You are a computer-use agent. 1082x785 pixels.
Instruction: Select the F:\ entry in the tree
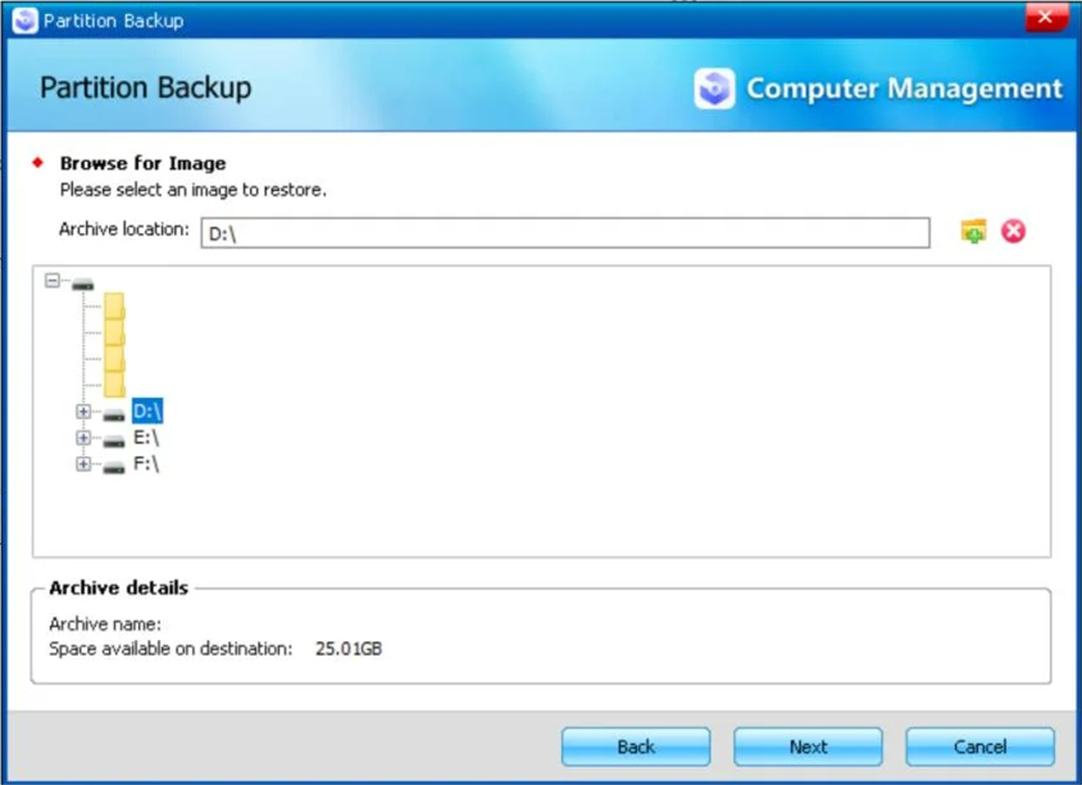pyautogui.click(x=147, y=463)
